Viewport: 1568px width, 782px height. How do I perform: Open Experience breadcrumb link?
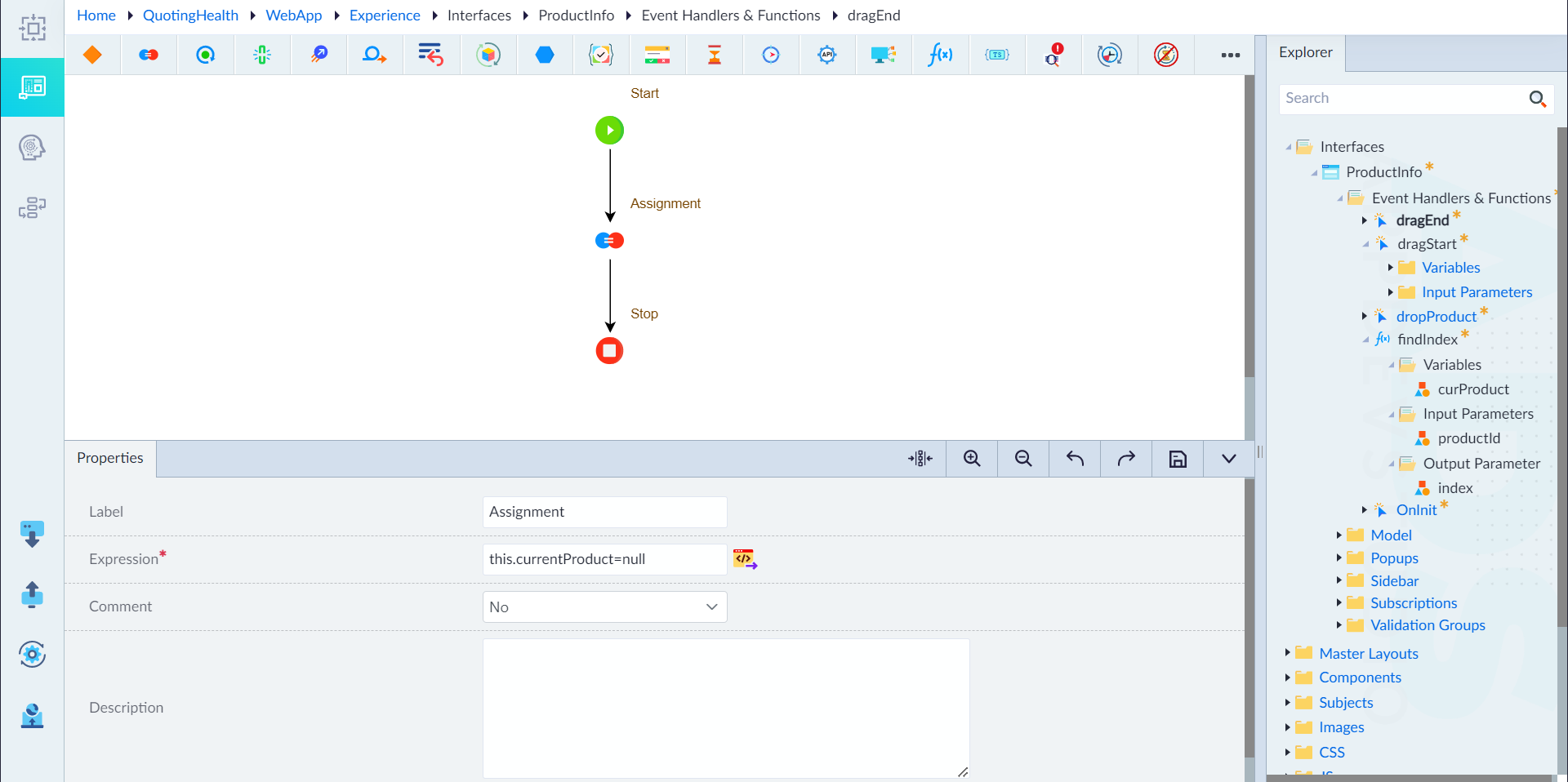tap(385, 16)
